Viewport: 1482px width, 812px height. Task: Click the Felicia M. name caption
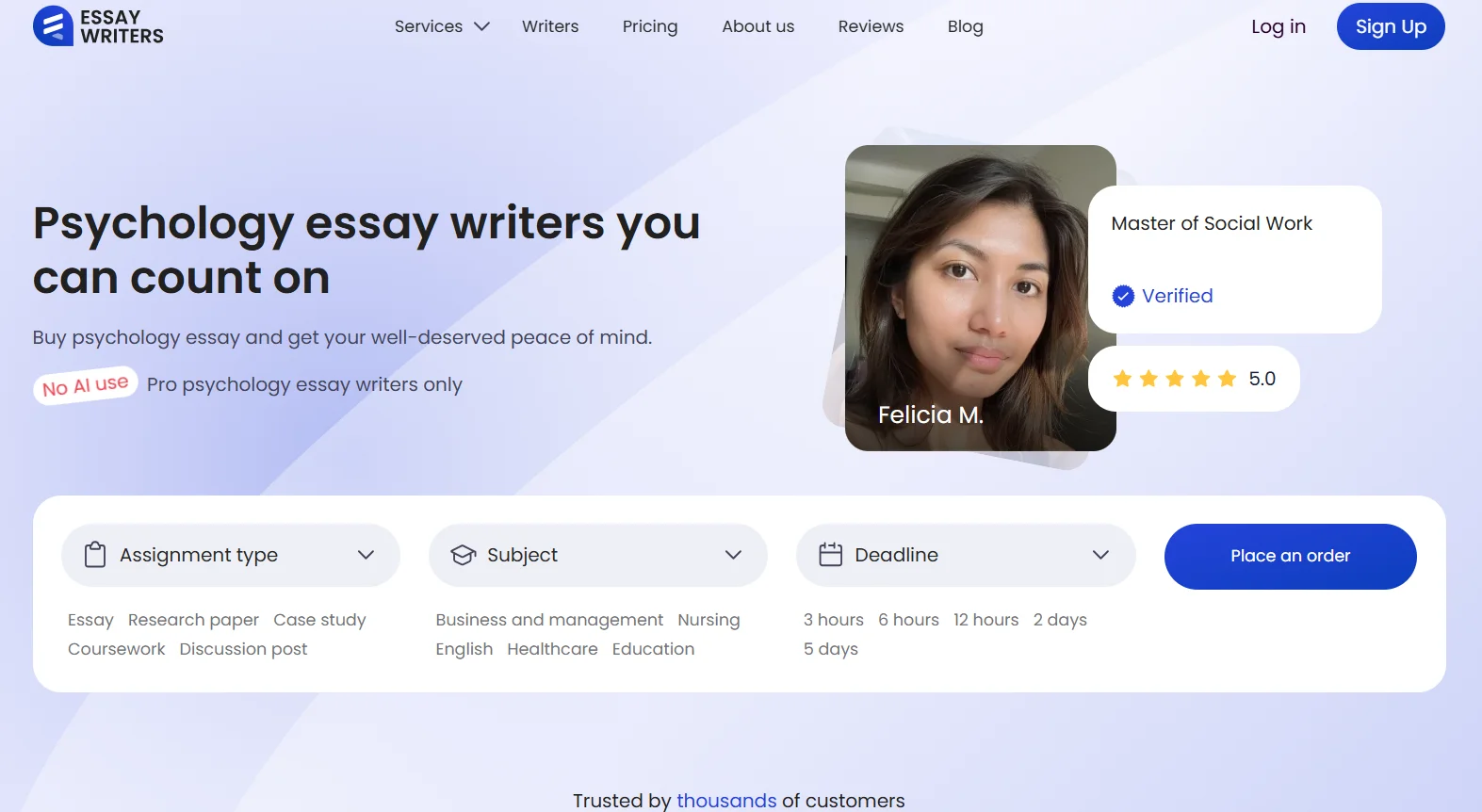(x=930, y=414)
